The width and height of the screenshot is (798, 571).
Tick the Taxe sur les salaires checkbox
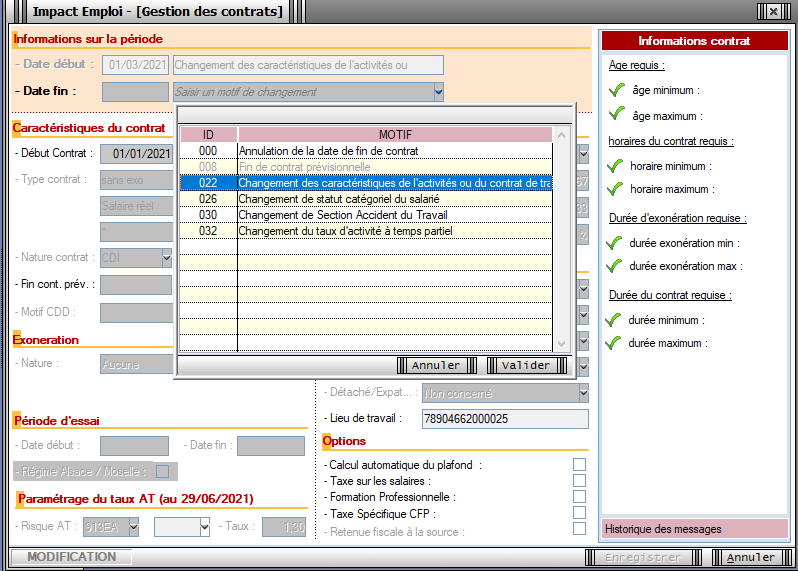point(579,480)
